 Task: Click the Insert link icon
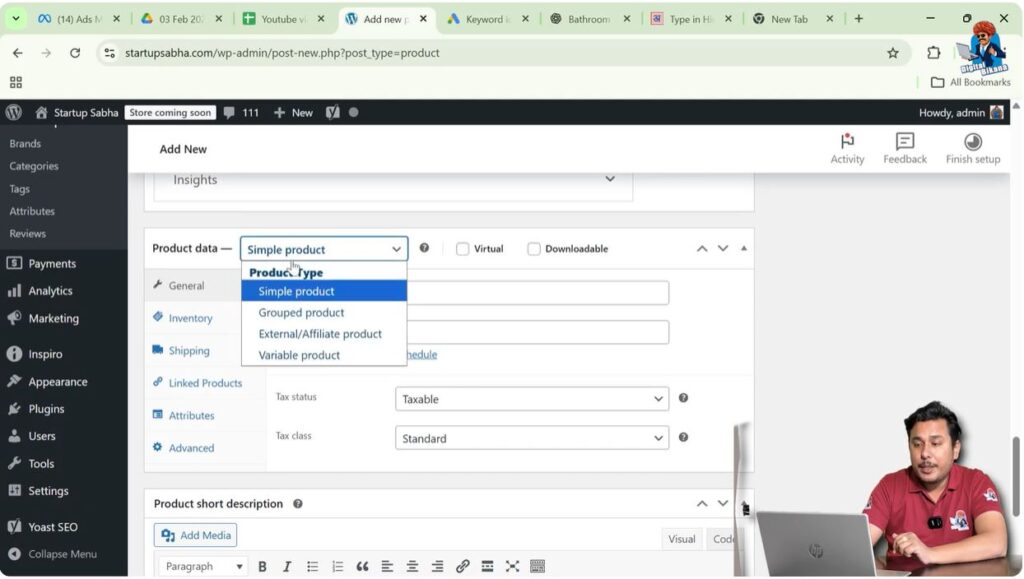(x=462, y=566)
